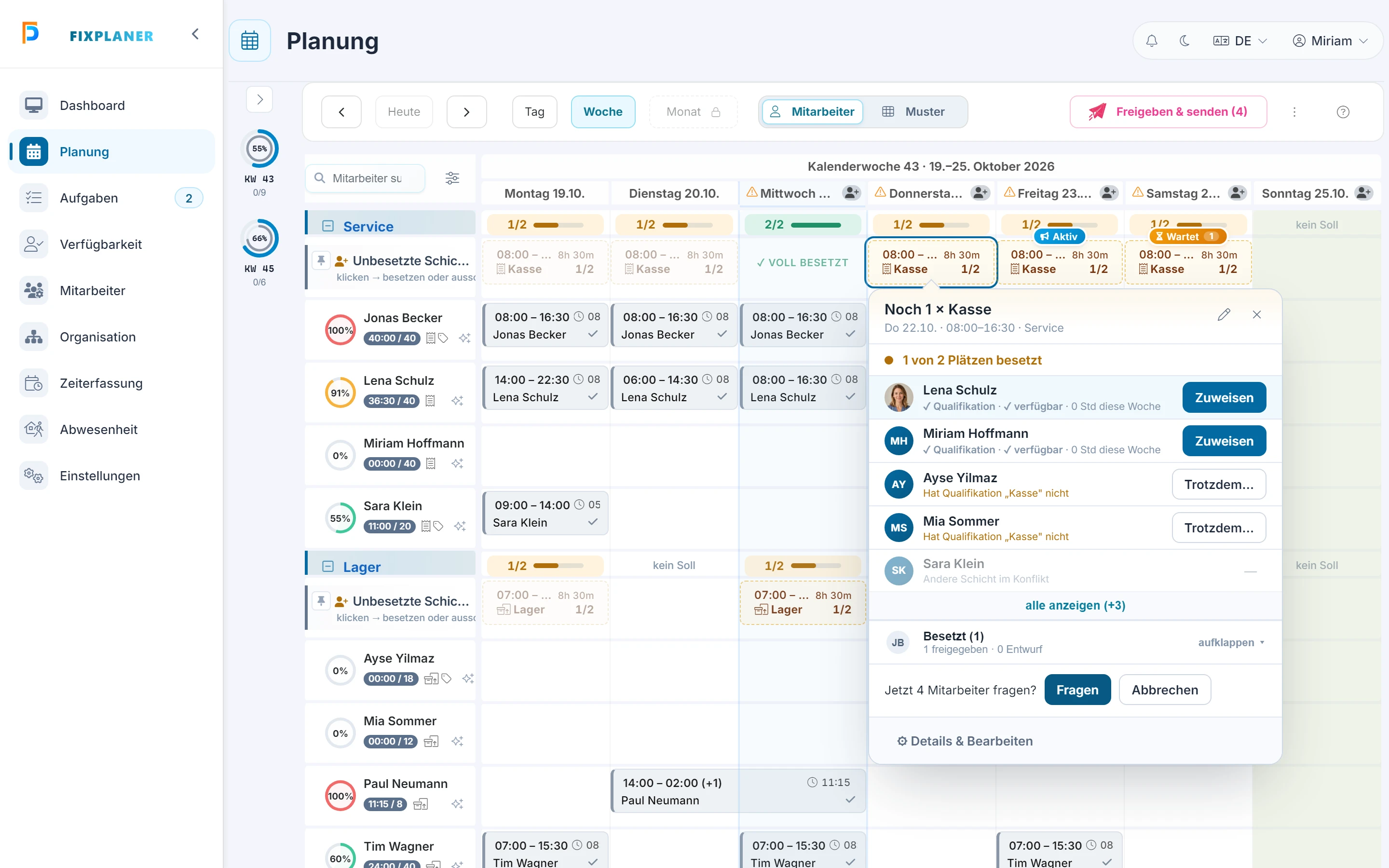Viewport: 1389px width, 868px height.
Task: Toggle dark mode moon icon
Action: click(1185, 41)
